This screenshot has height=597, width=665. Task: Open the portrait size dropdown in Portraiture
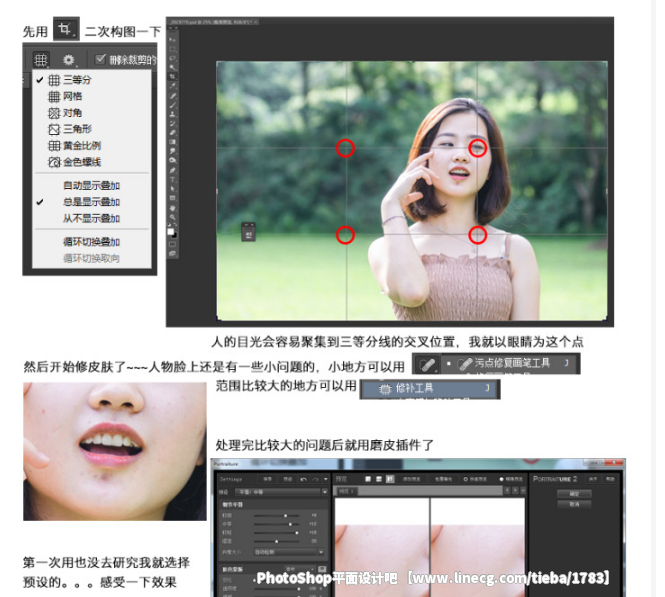click(289, 552)
